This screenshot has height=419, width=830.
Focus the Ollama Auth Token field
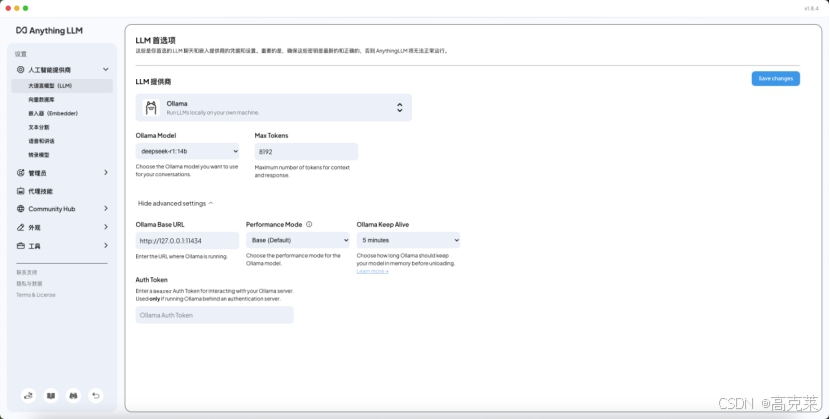214,315
